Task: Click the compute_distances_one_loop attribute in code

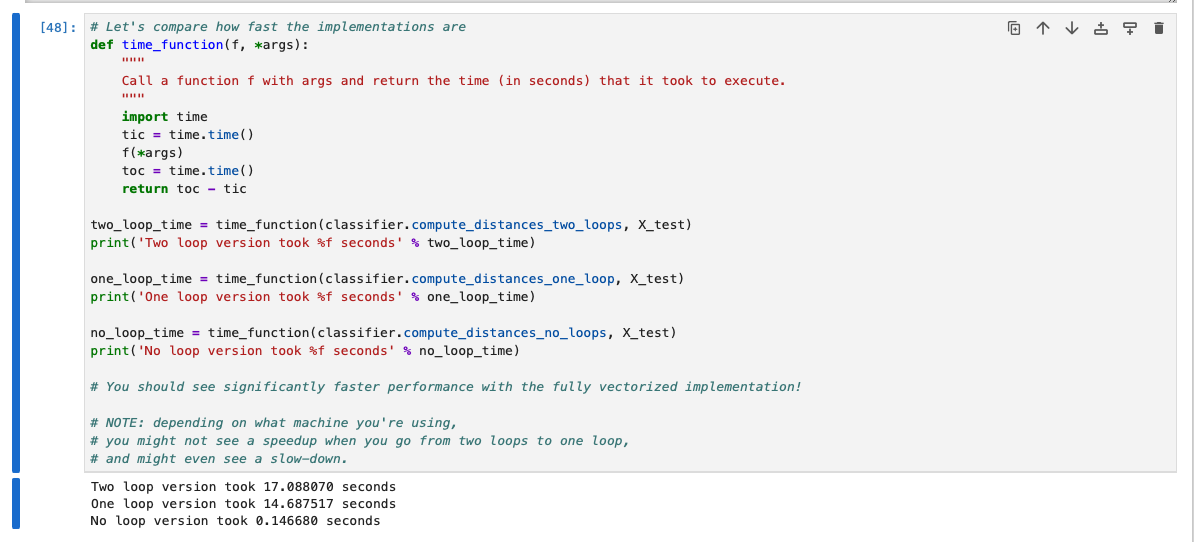Action: pyautogui.click(x=510, y=279)
